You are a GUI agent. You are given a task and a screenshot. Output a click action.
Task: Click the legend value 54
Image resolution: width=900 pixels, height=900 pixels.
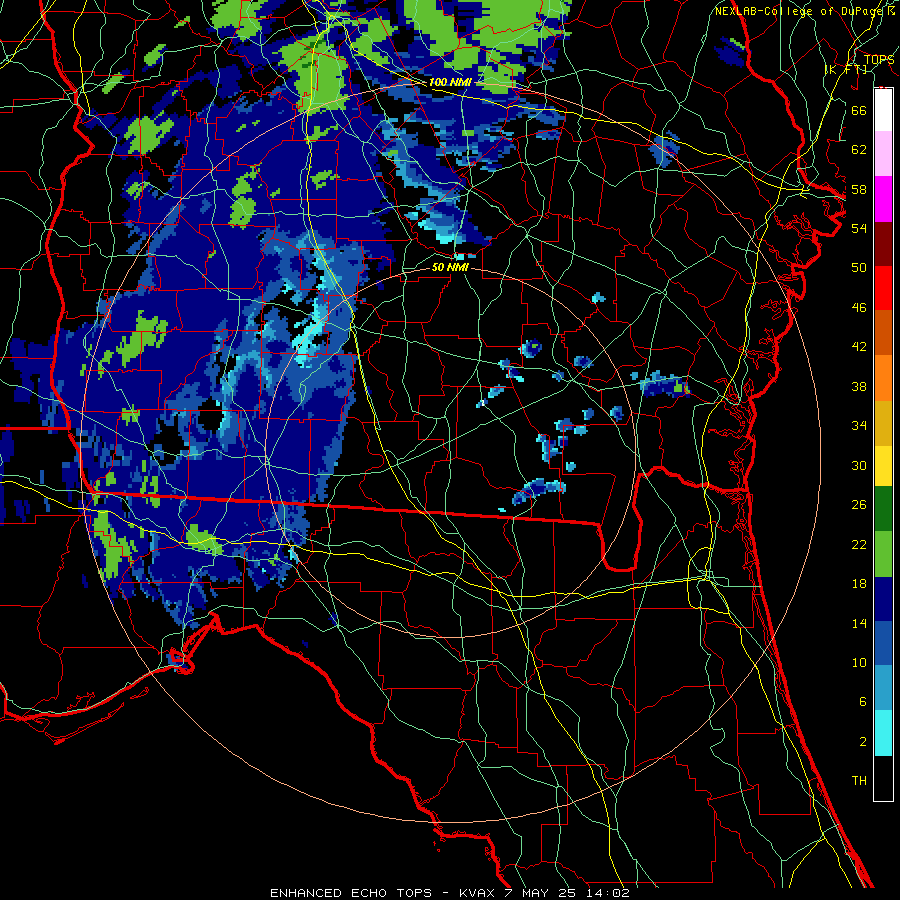click(x=859, y=228)
